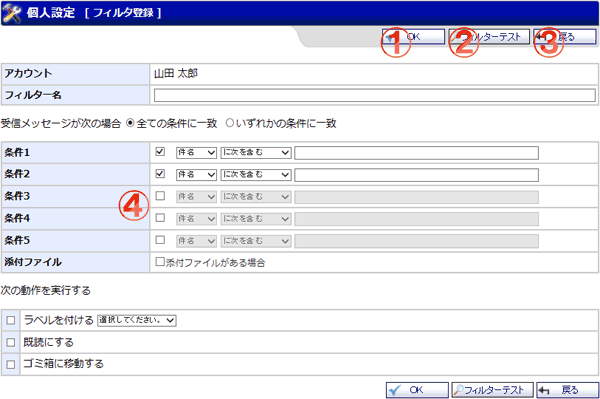
Task: Open 条件5 に次を含む operator dropdown
Action: point(256,241)
